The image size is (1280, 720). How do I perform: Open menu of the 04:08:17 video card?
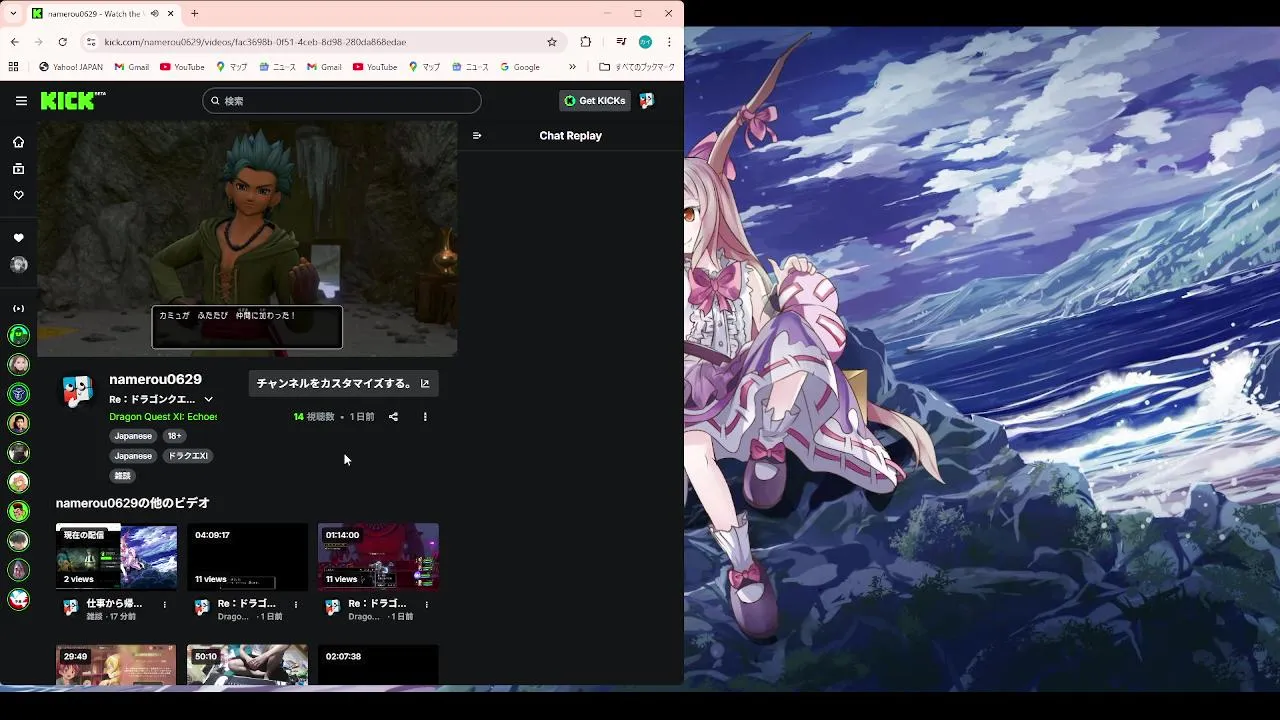point(296,604)
